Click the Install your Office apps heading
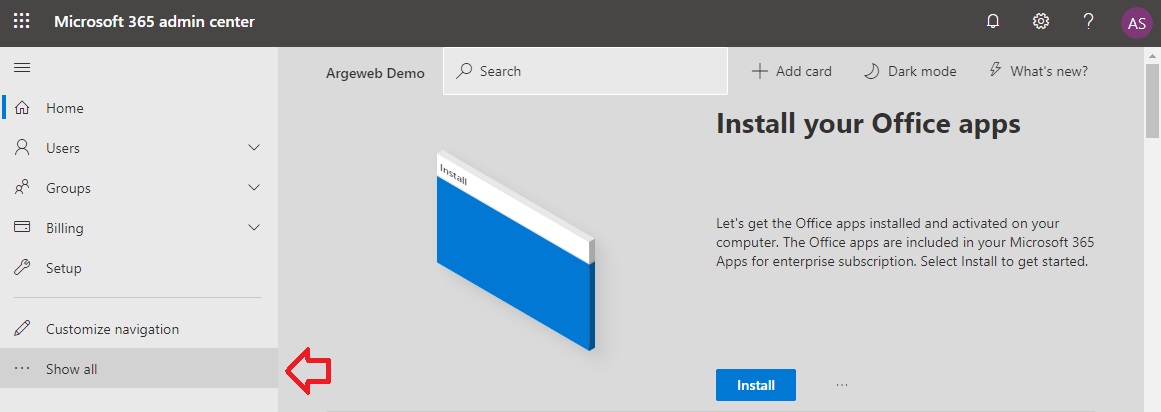 click(868, 124)
